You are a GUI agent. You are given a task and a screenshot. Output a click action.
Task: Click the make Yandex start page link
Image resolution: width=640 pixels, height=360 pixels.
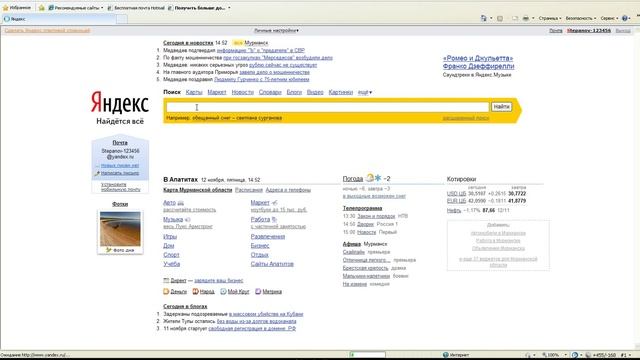click(x=47, y=31)
